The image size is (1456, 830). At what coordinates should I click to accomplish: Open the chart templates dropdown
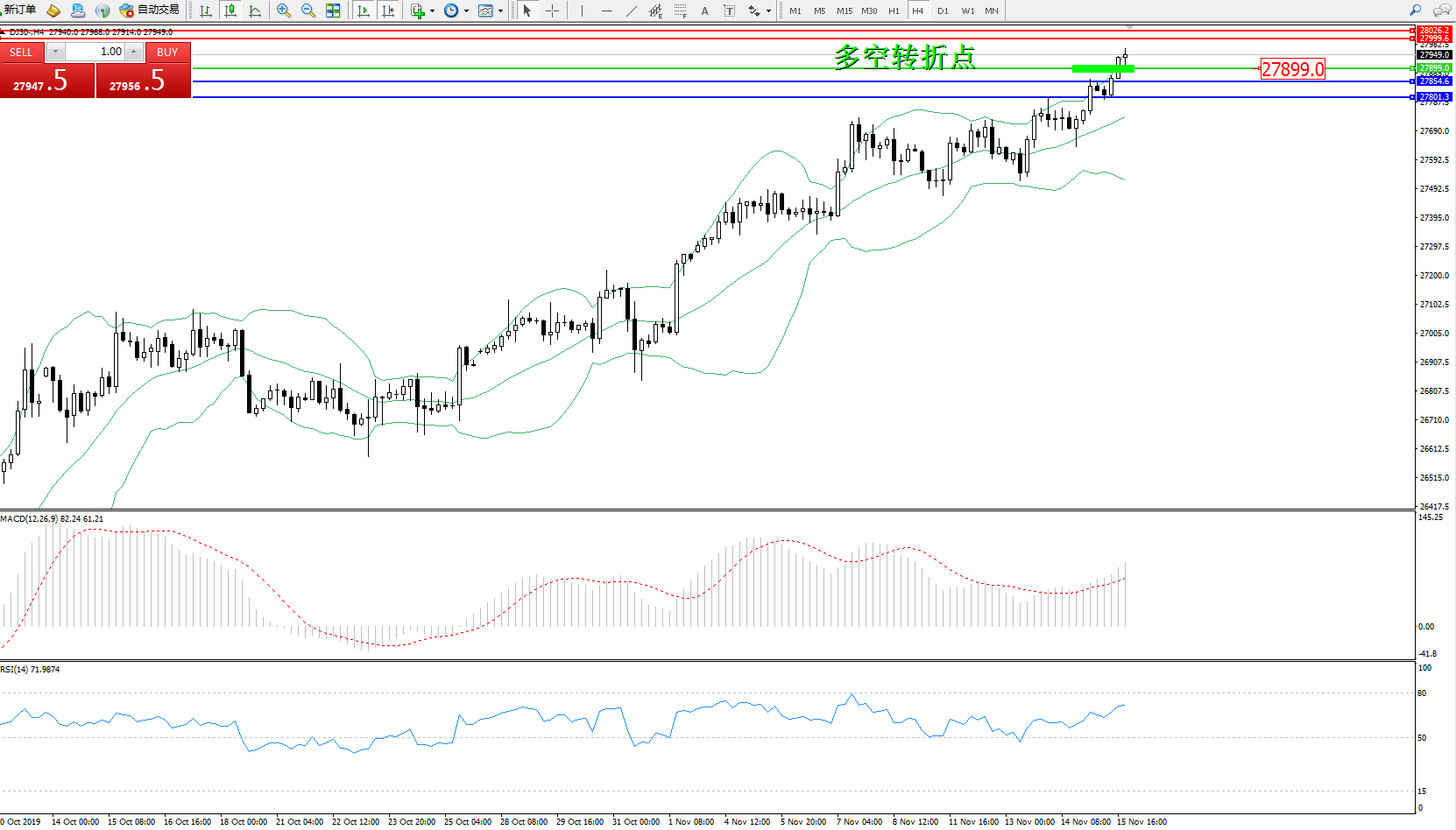[x=500, y=11]
